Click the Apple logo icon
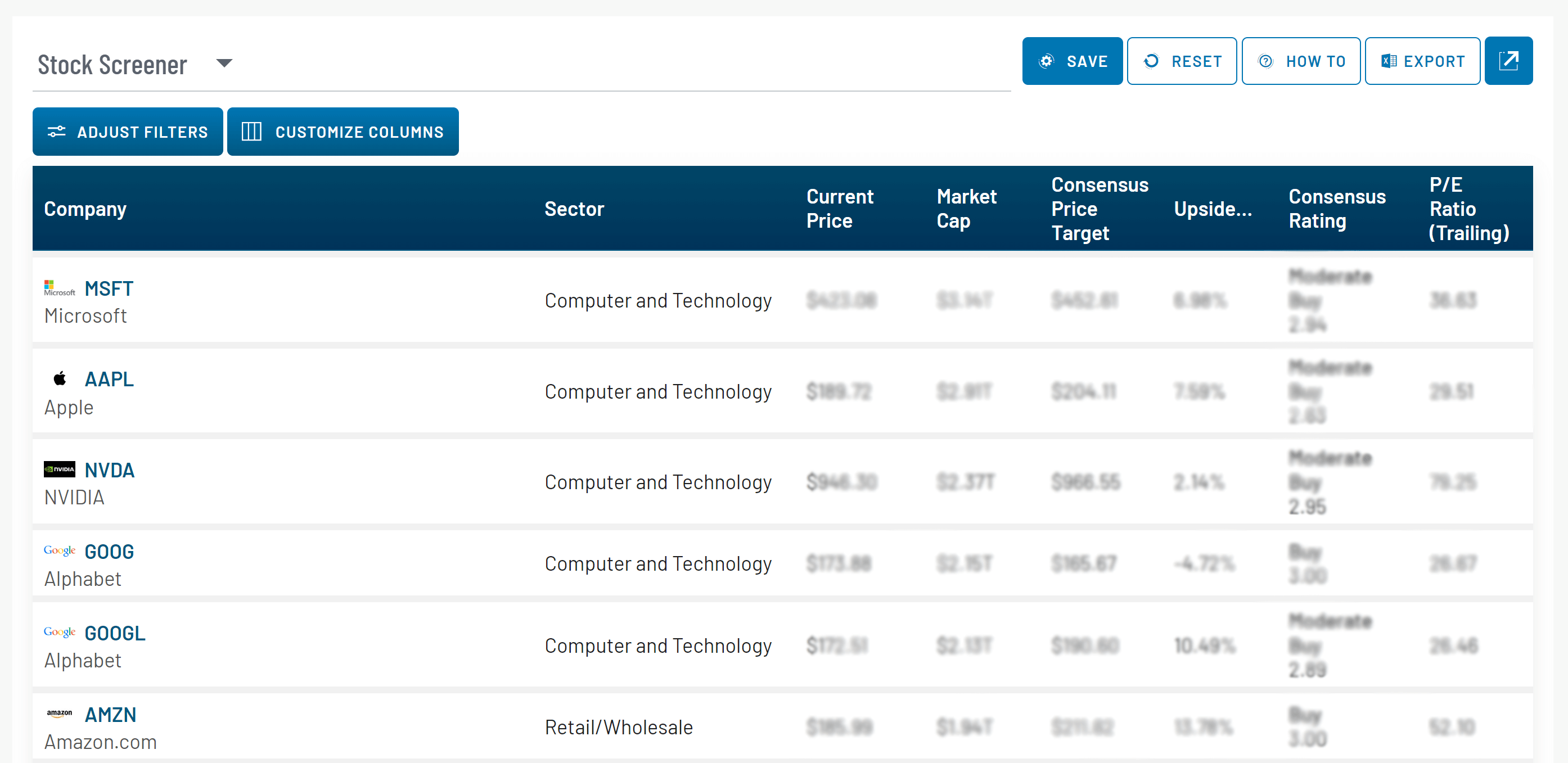1568x763 pixels. pos(59,378)
